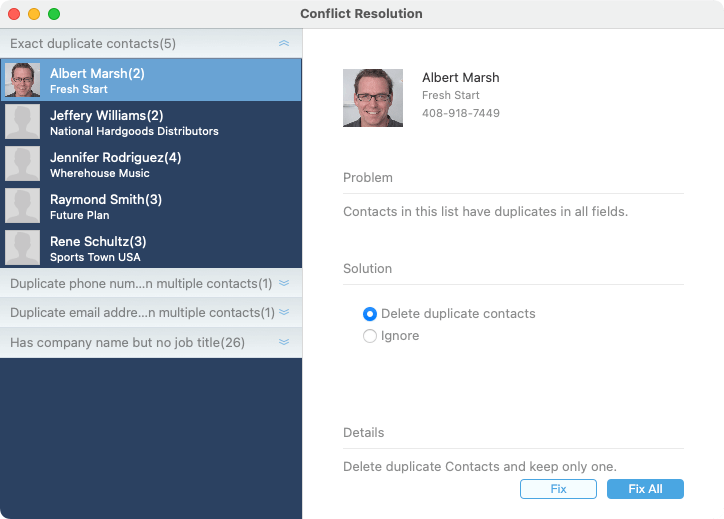This screenshot has width=724, height=519.
Task: Open Duplicate phone num…n multiple contacts(1) header
Action: tap(151, 283)
